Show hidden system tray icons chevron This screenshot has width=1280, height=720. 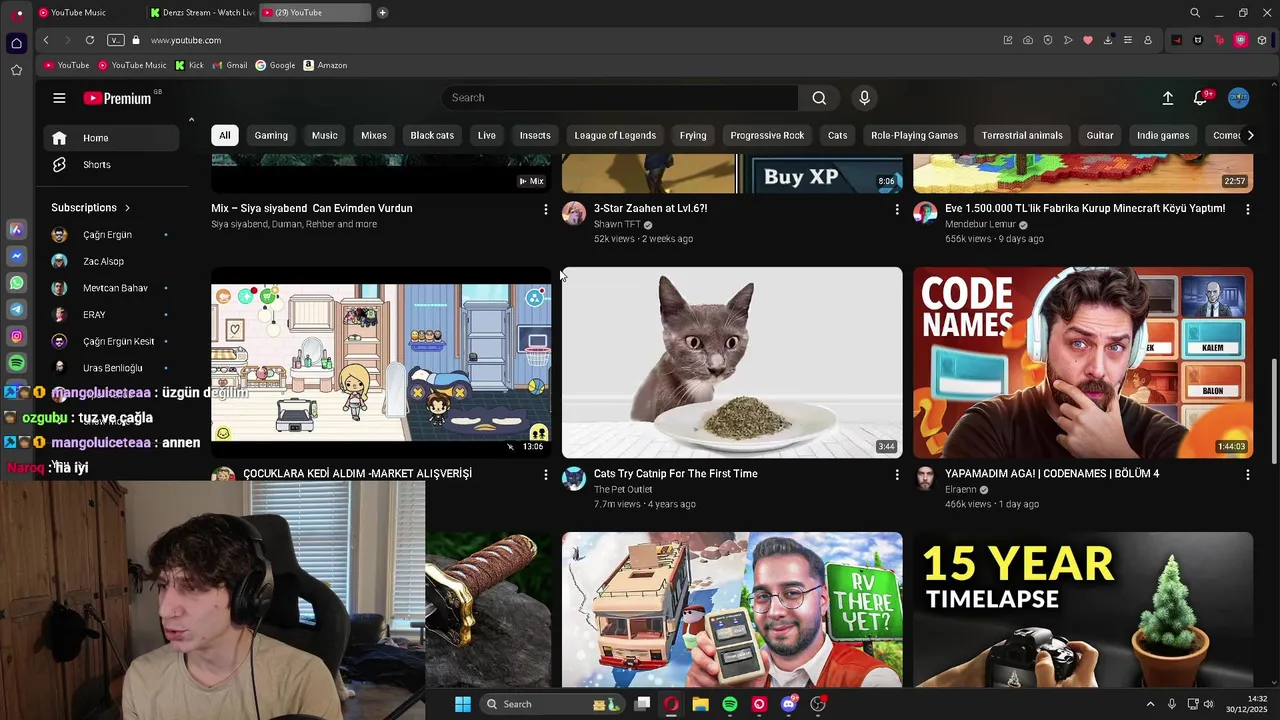(x=1150, y=704)
